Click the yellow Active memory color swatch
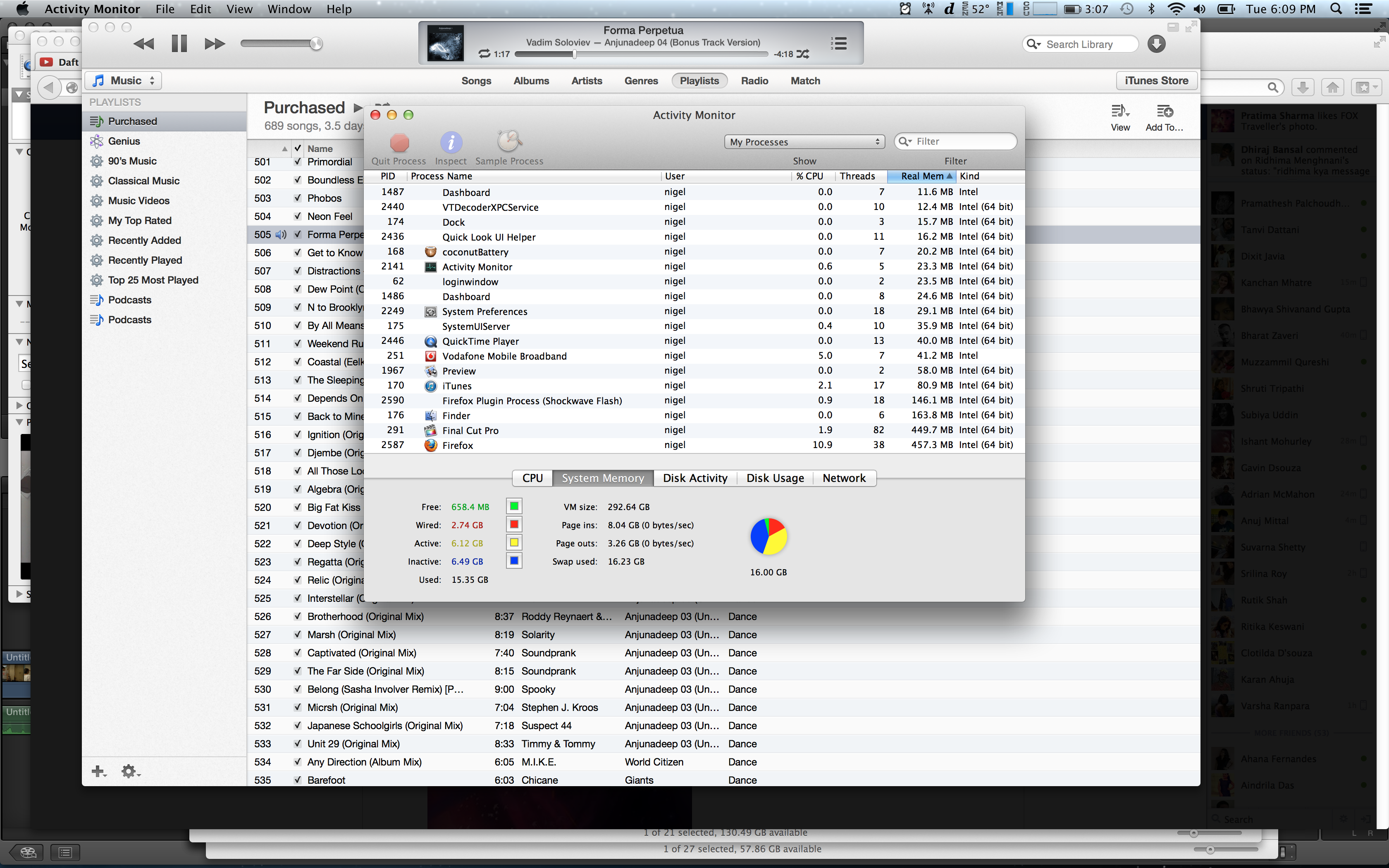This screenshot has width=1389, height=868. click(514, 542)
